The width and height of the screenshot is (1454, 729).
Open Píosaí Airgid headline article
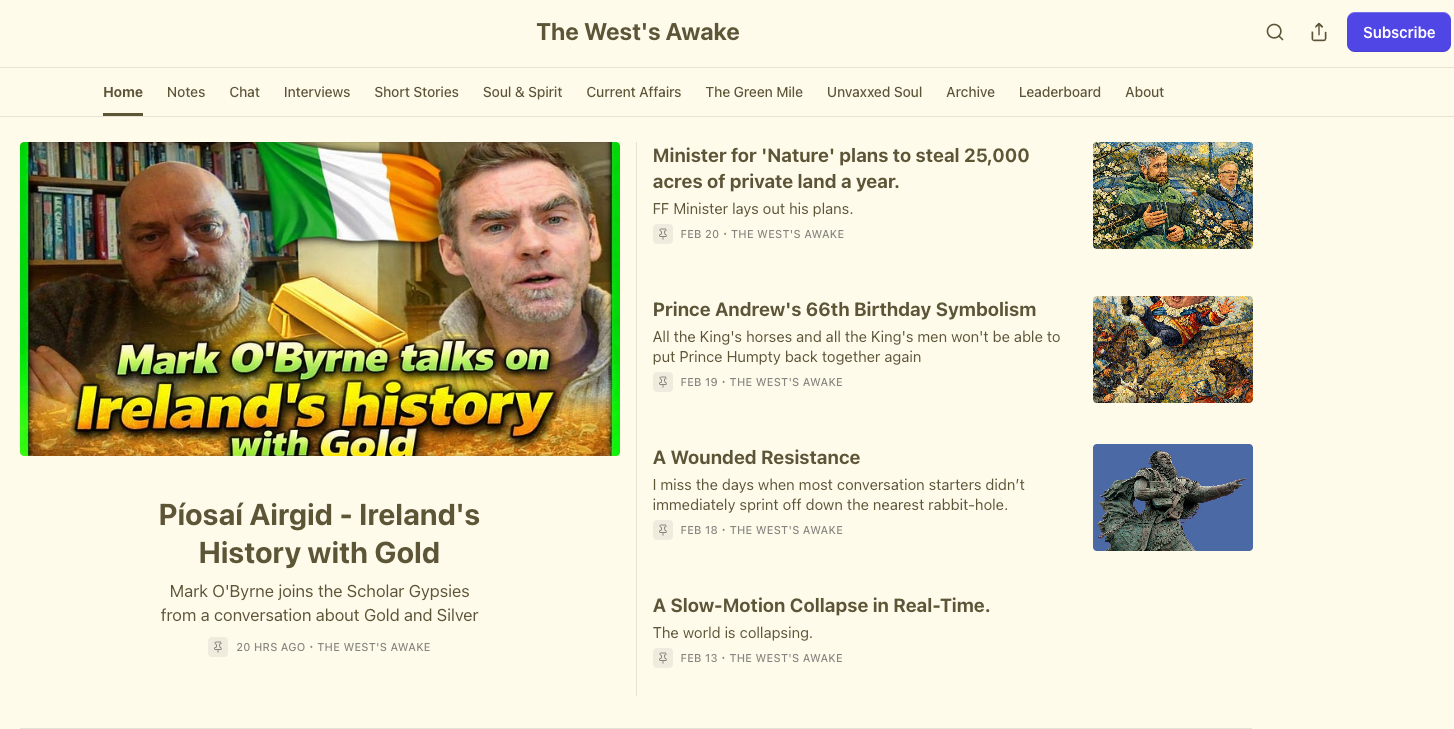(320, 534)
